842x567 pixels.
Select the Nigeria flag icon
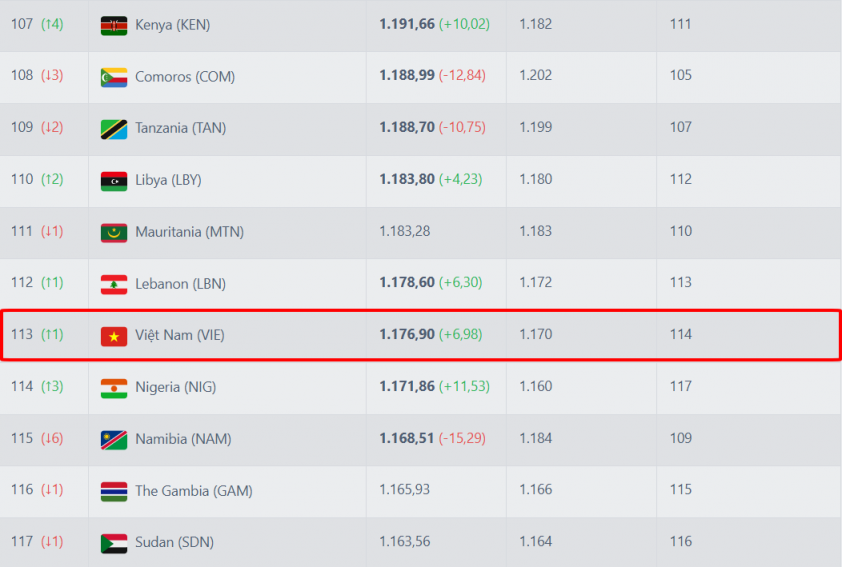pos(114,388)
